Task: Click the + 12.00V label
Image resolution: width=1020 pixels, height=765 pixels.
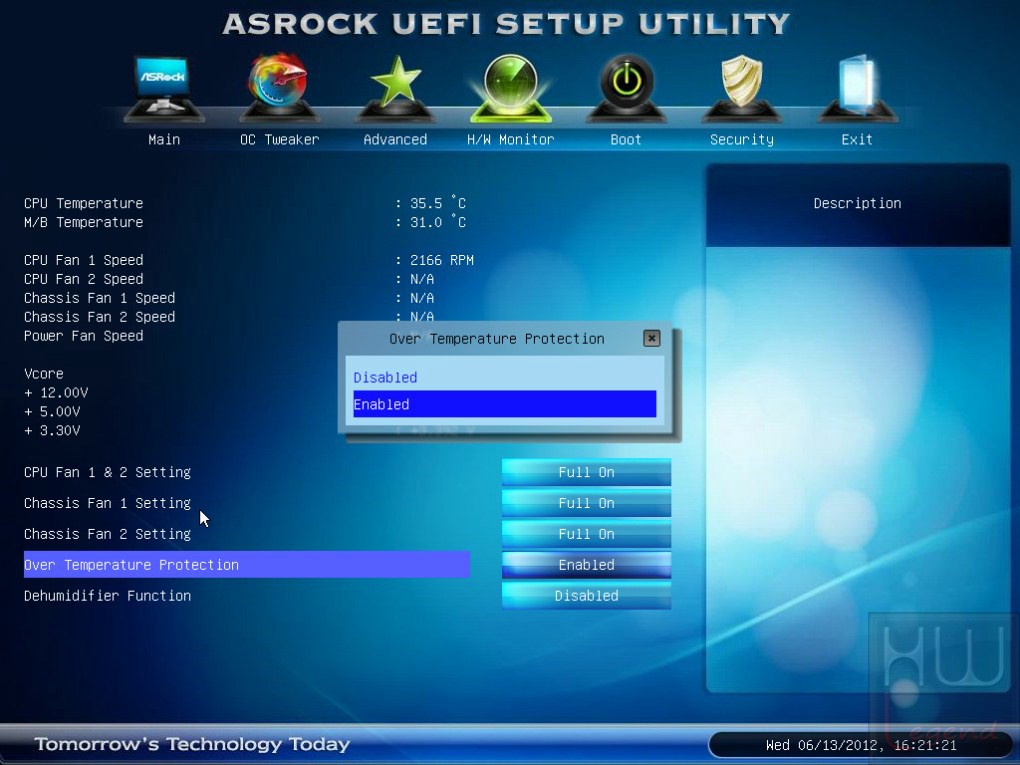Action: (x=56, y=393)
